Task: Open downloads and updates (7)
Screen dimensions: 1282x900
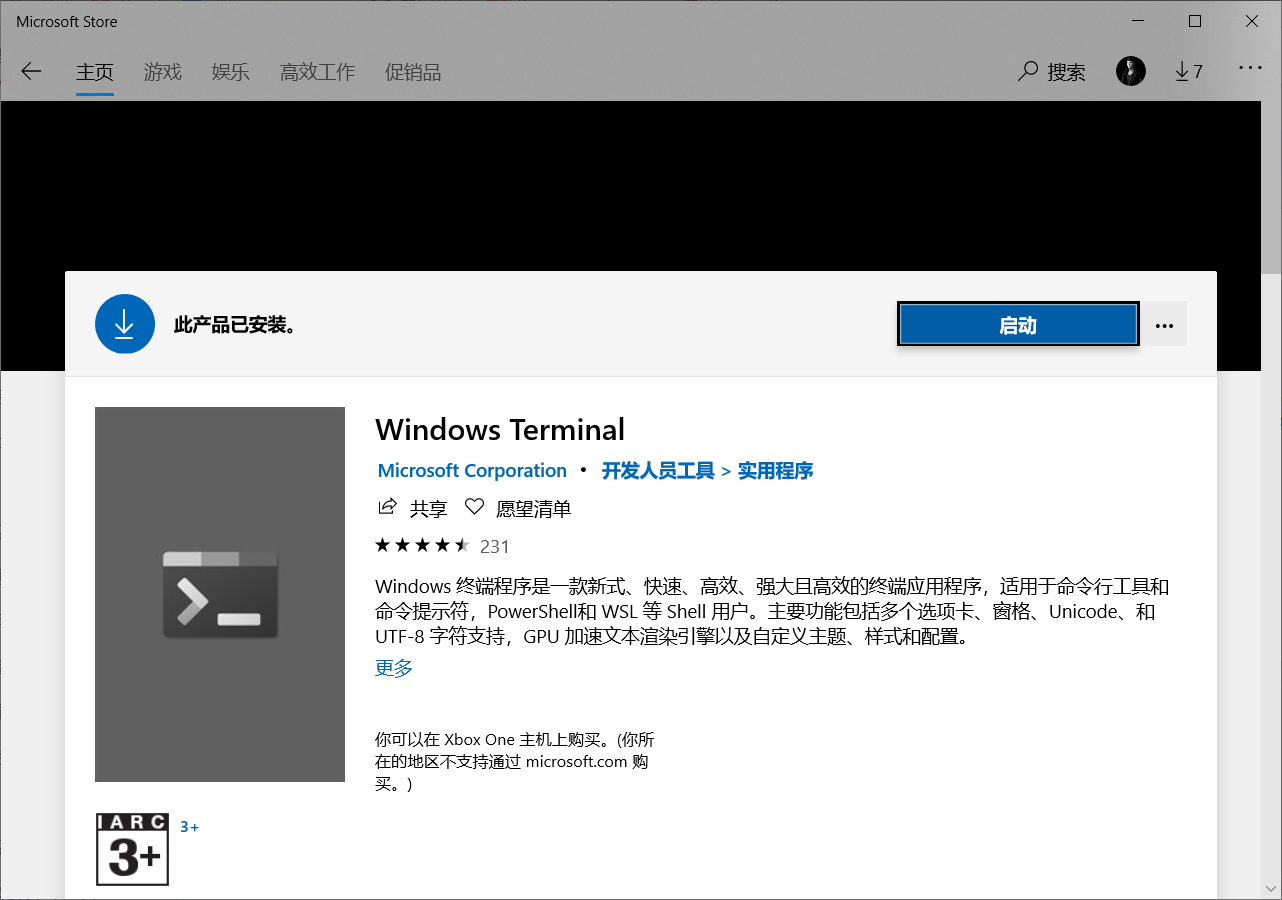Action: pos(1188,71)
